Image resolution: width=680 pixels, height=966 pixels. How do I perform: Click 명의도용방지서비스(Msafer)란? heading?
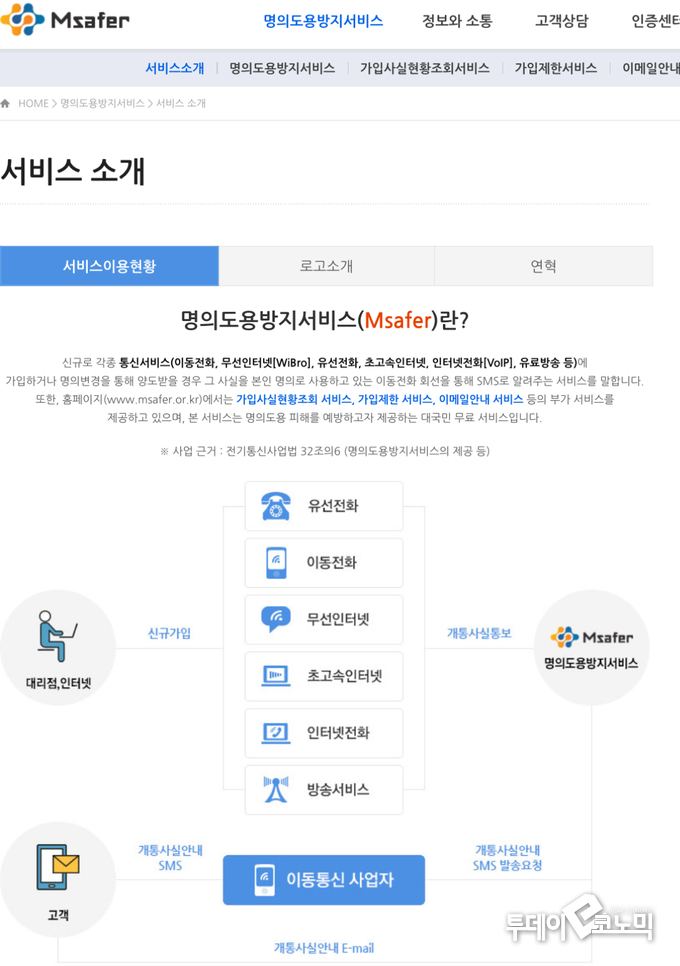[325, 320]
